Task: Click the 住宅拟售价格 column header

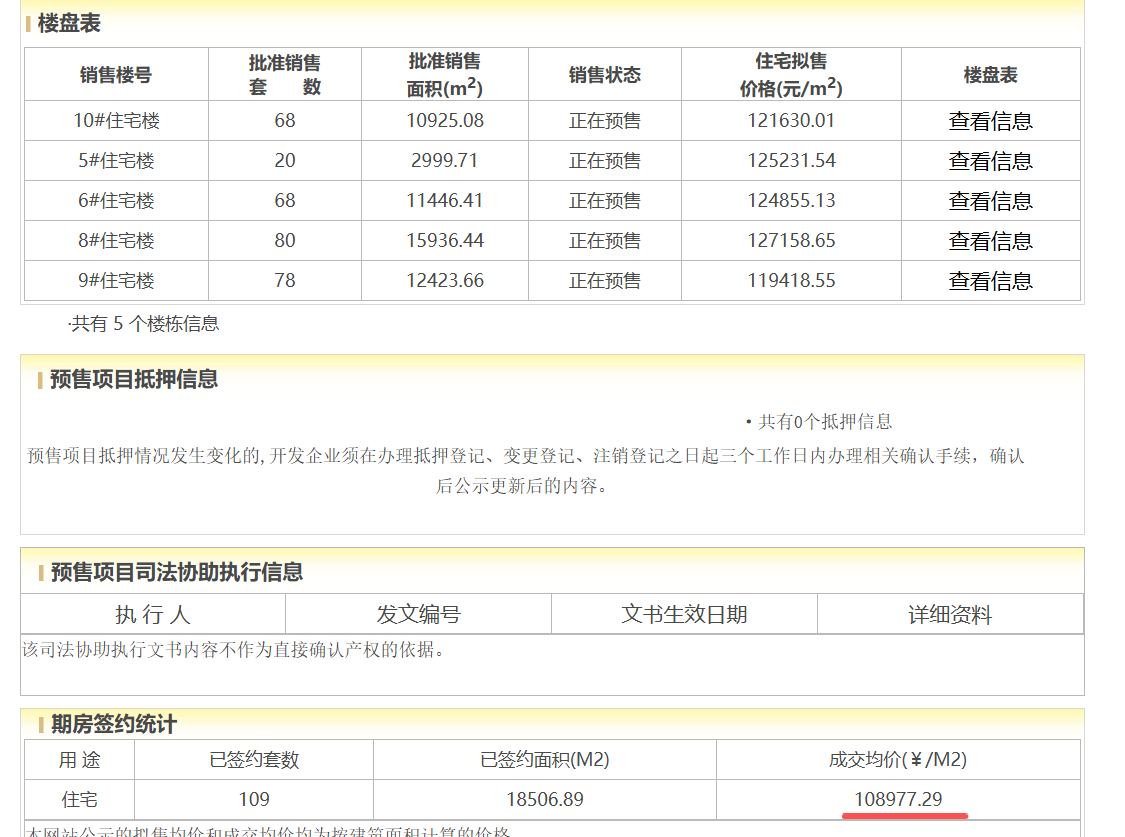Action: pos(791,75)
